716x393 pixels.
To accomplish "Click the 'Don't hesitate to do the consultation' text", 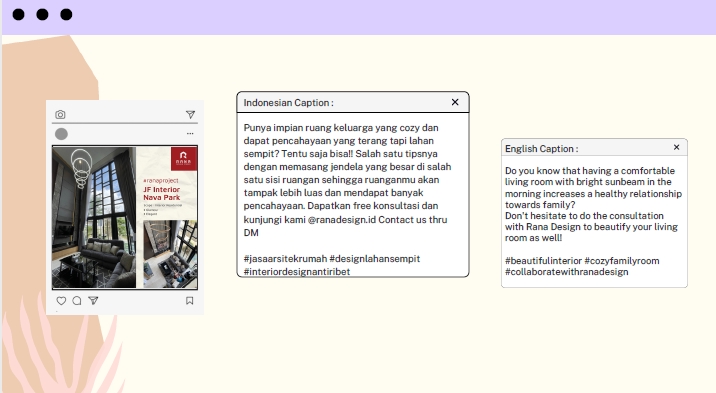I will coord(591,226).
